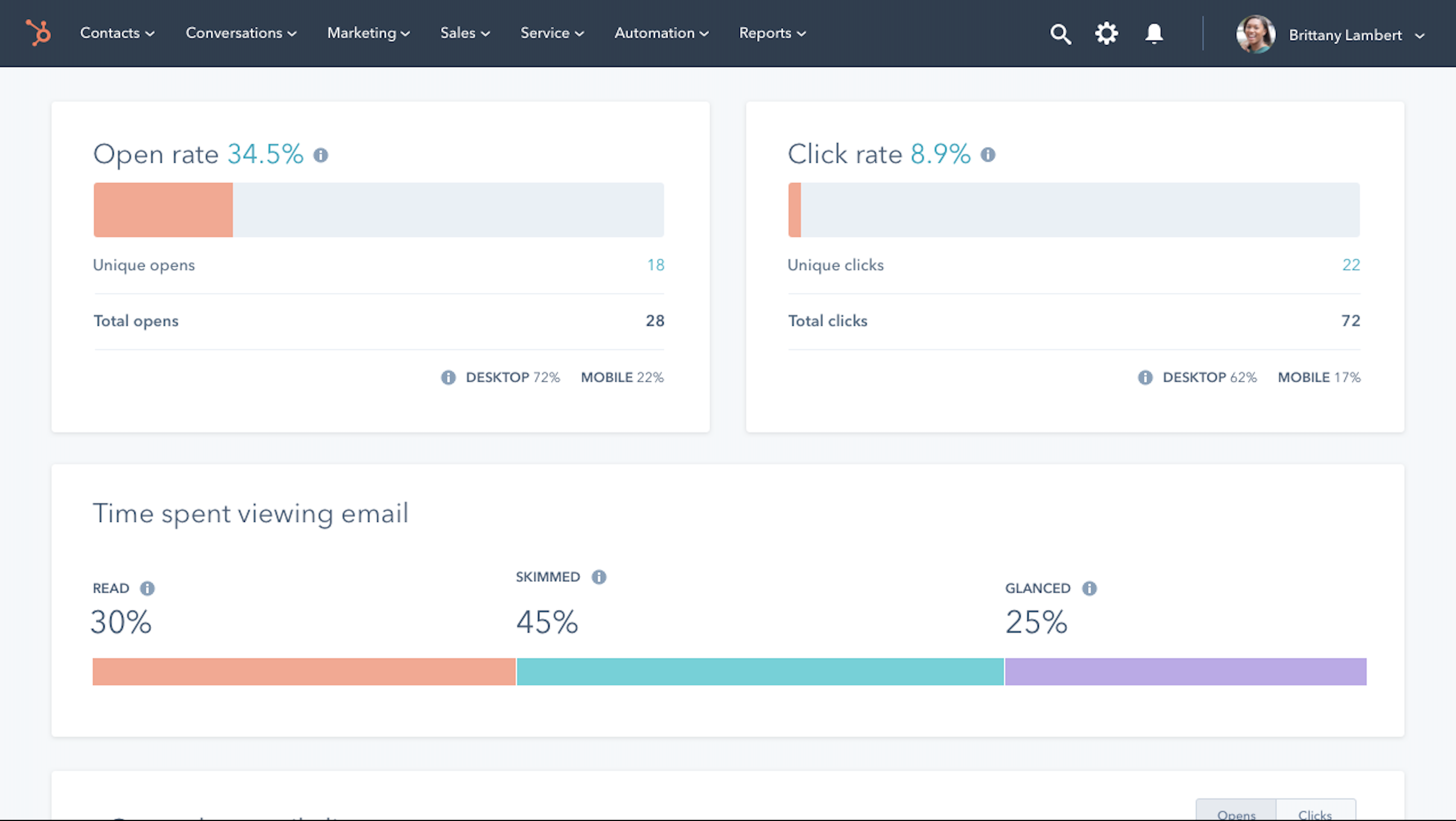
Task: Open the 18 unique opens link
Action: (655, 265)
